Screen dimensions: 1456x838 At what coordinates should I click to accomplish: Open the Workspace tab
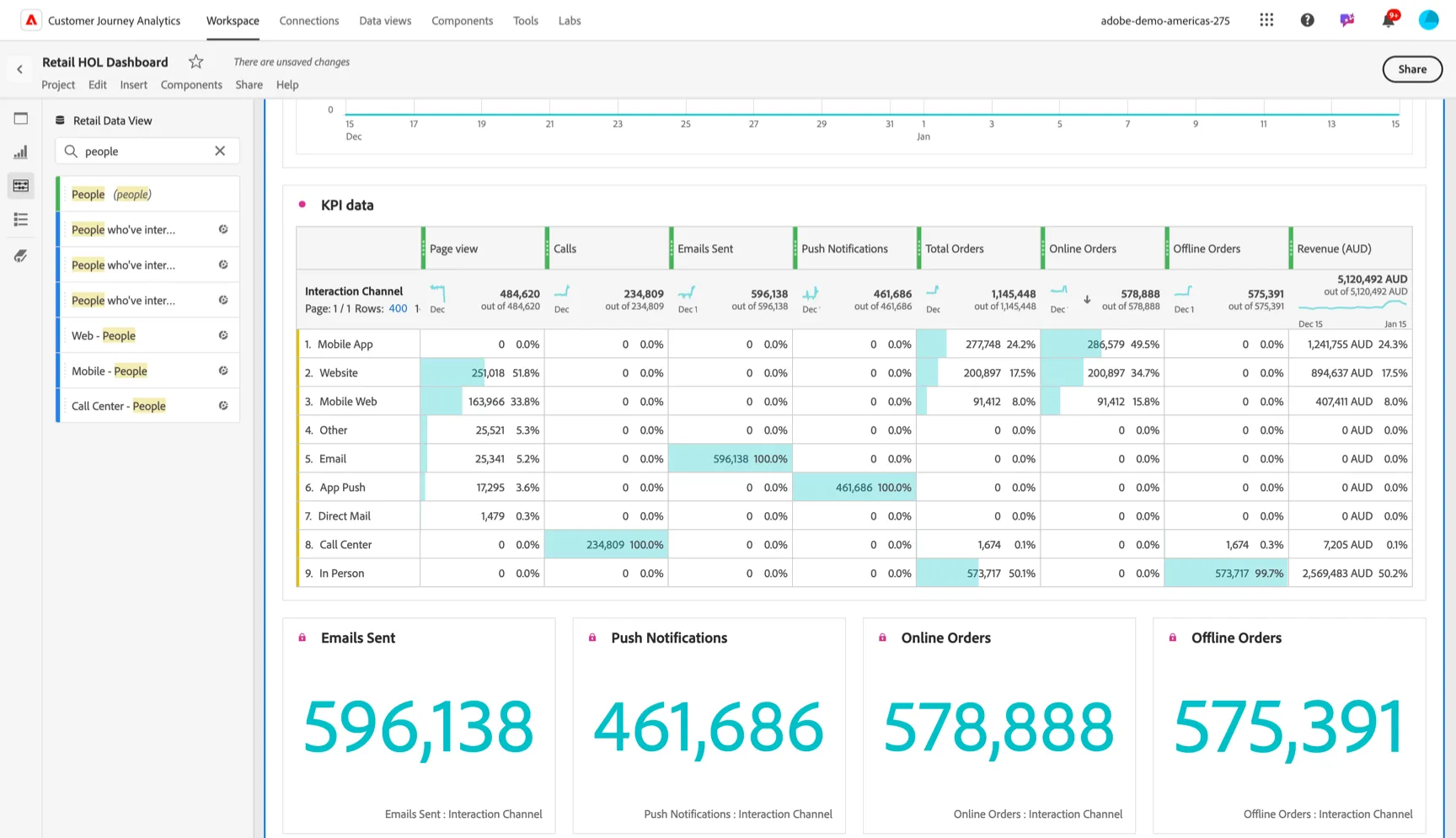pos(233,20)
